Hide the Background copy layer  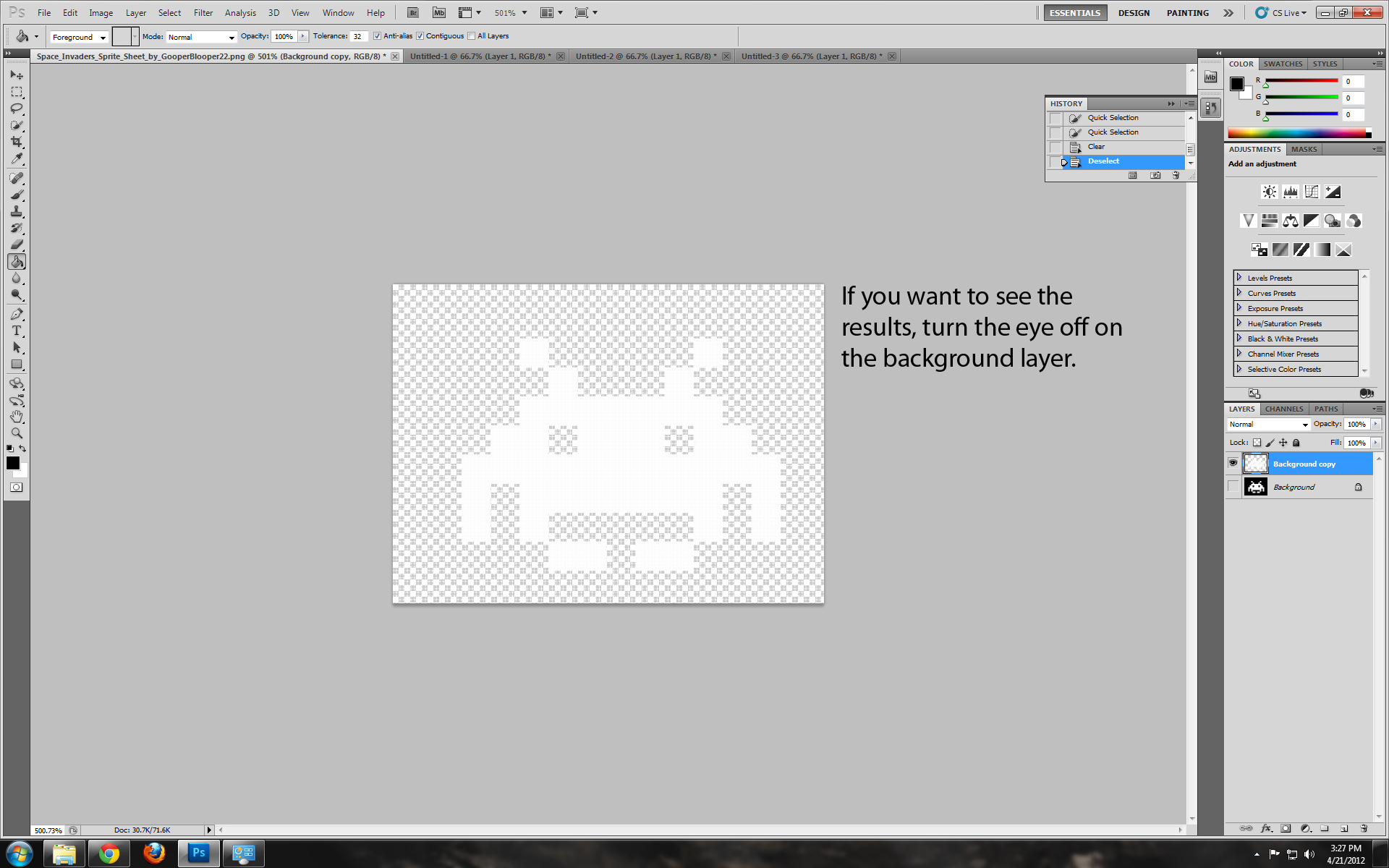click(1233, 464)
